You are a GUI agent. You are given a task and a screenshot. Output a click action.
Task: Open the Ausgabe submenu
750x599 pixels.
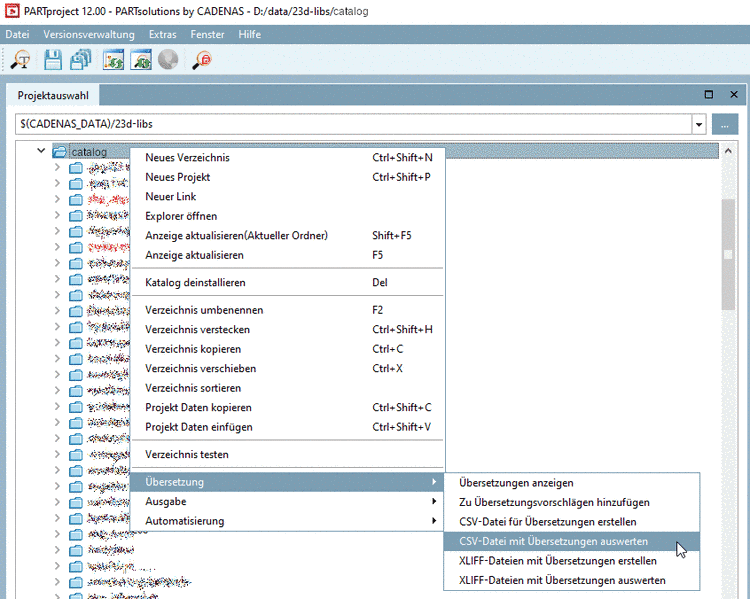coord(287,501)
